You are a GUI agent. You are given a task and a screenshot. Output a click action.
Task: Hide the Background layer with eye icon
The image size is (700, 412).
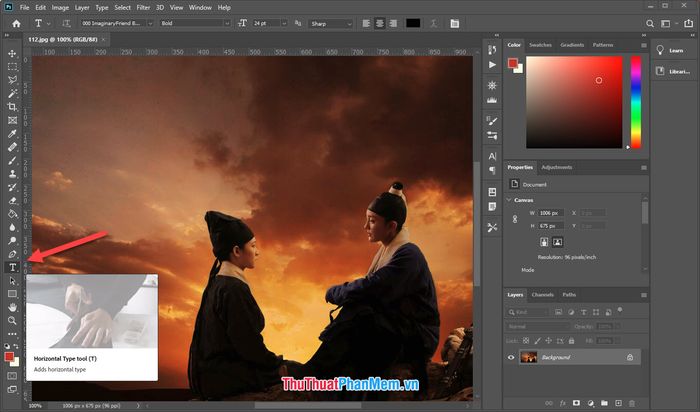pyautogui.click(x=511, y=357)
